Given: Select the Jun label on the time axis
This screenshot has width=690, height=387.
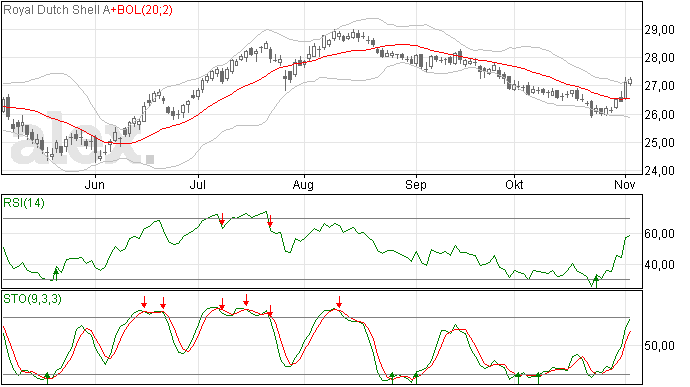Looking at the screenshot, I should (x=95, y=184).
